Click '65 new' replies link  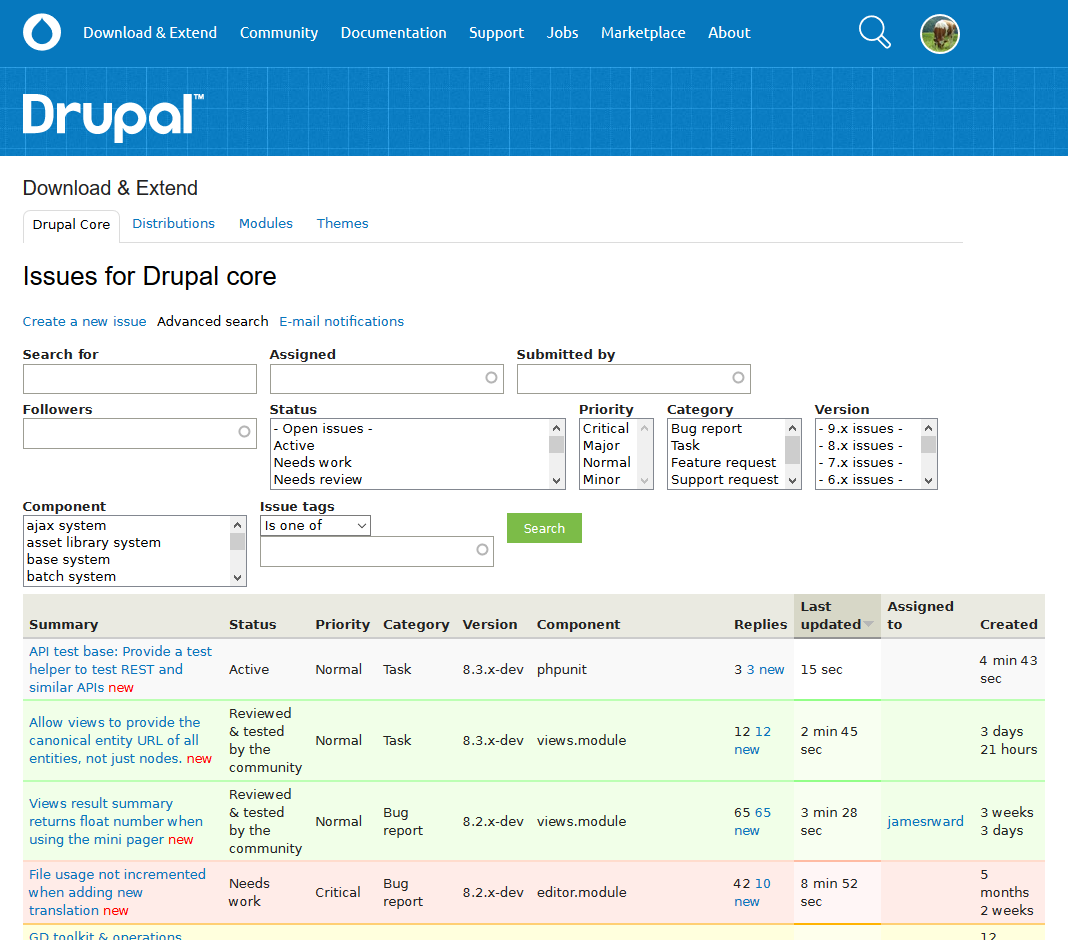(x=753, y=821)
